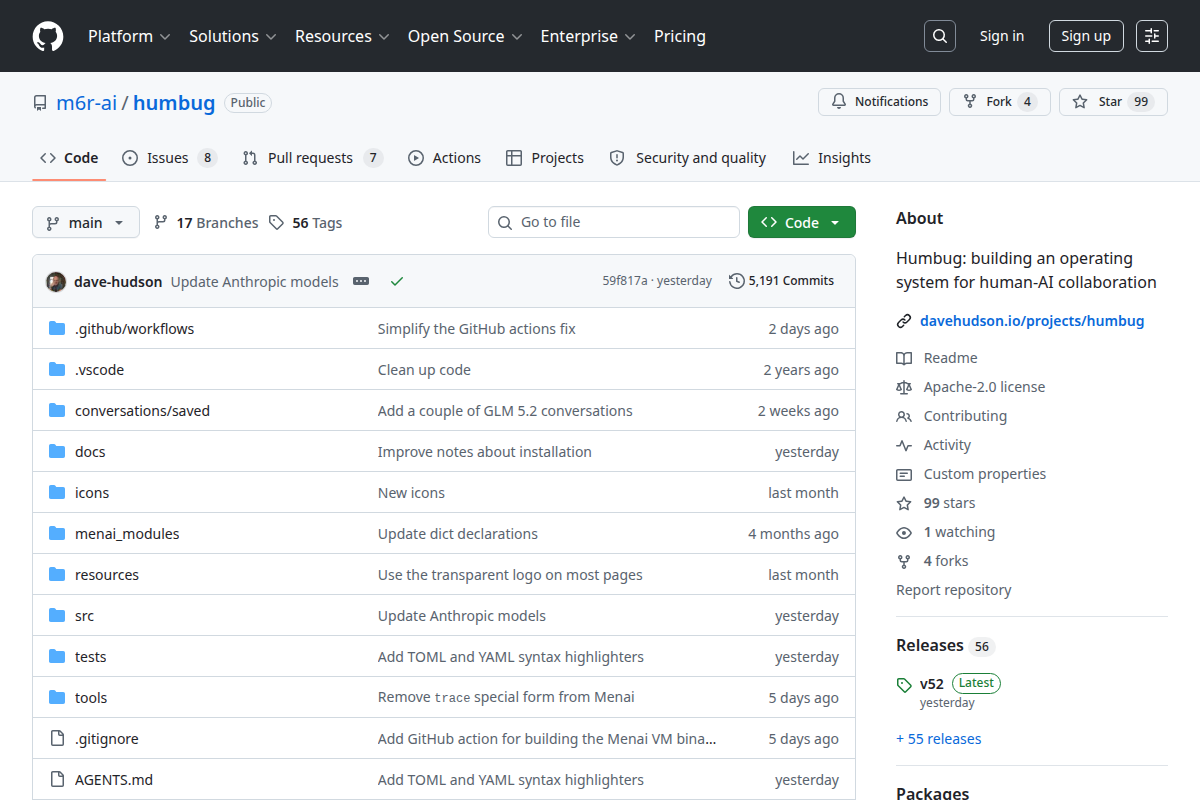Open the humbug repository name link
Screen dimensions: 1200x800
174,103
